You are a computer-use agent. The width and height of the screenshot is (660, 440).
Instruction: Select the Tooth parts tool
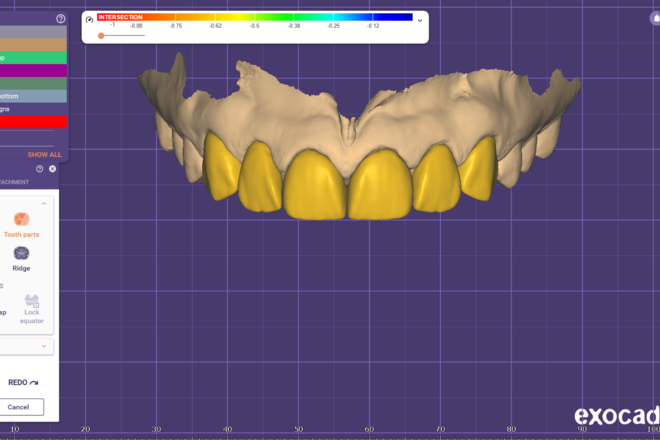tap(21, 225)
